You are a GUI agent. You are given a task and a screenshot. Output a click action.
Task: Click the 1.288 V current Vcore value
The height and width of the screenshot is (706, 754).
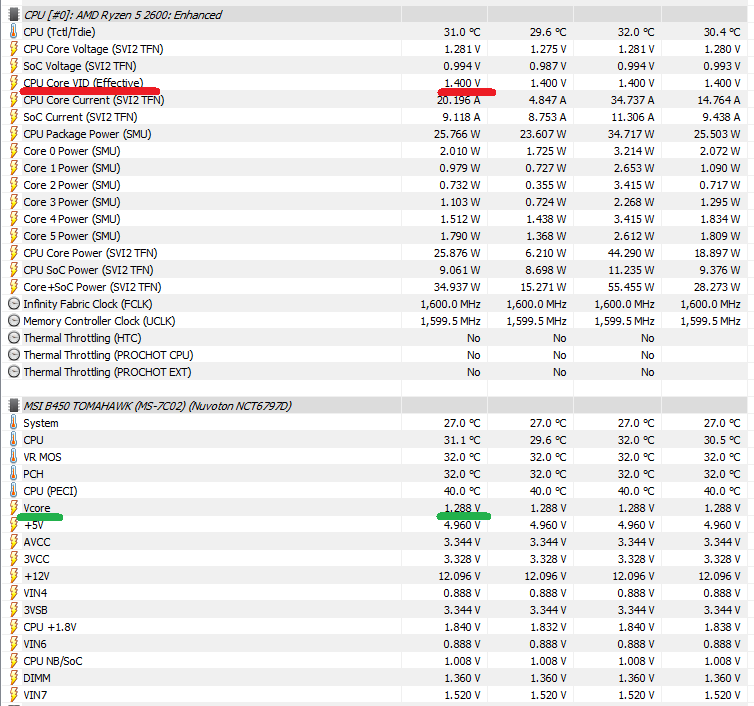(462, 508)
